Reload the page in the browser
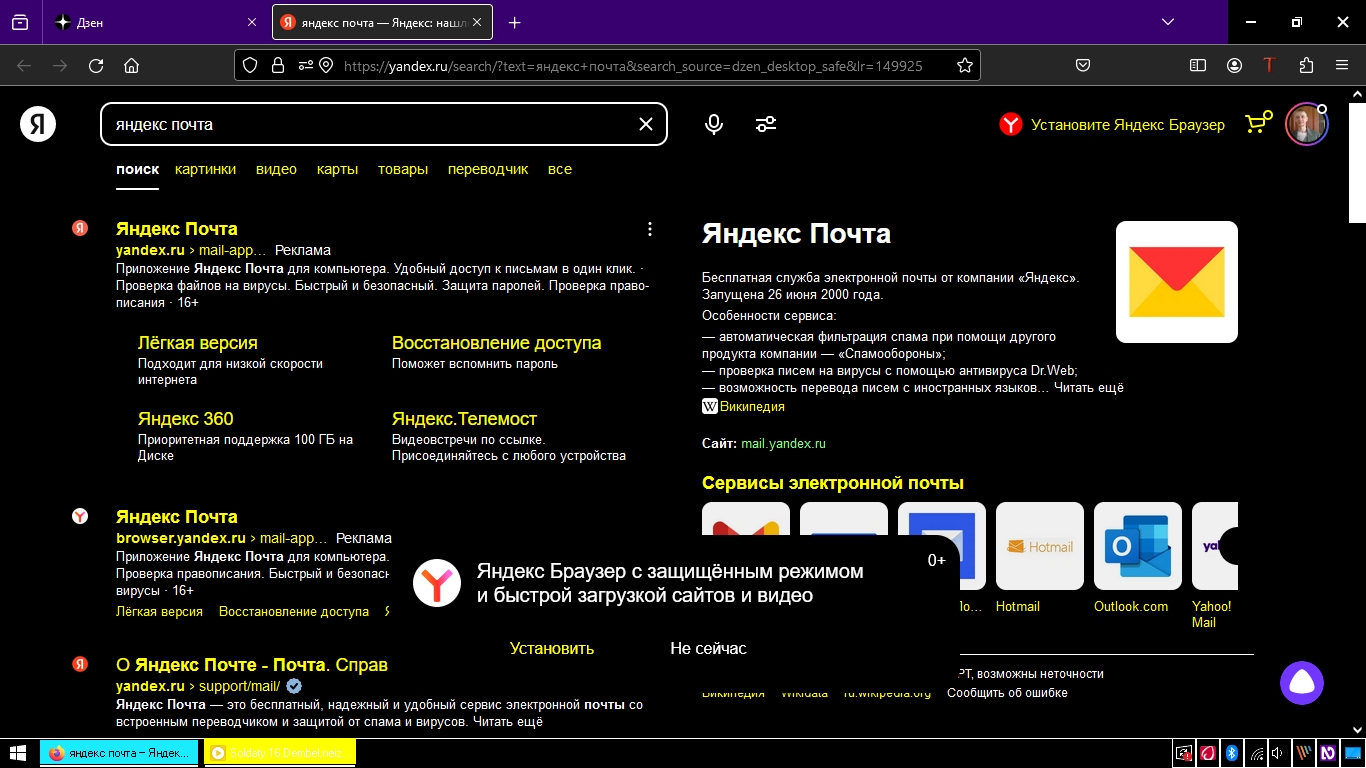This screenshot has height=768, width=1366. [96, 66]
